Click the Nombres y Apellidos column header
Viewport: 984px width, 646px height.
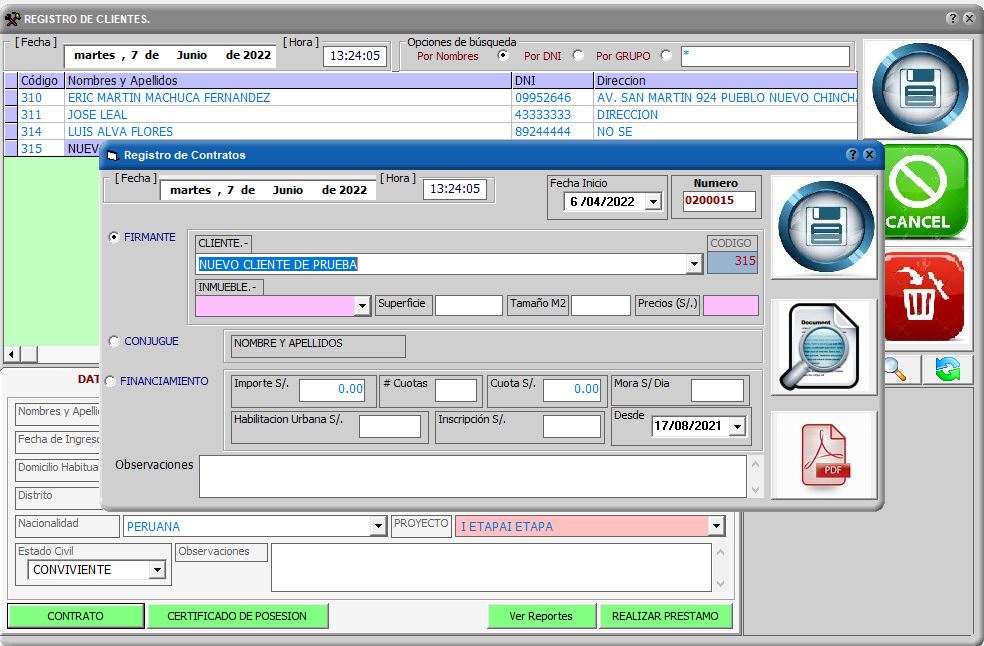[288, 80]
